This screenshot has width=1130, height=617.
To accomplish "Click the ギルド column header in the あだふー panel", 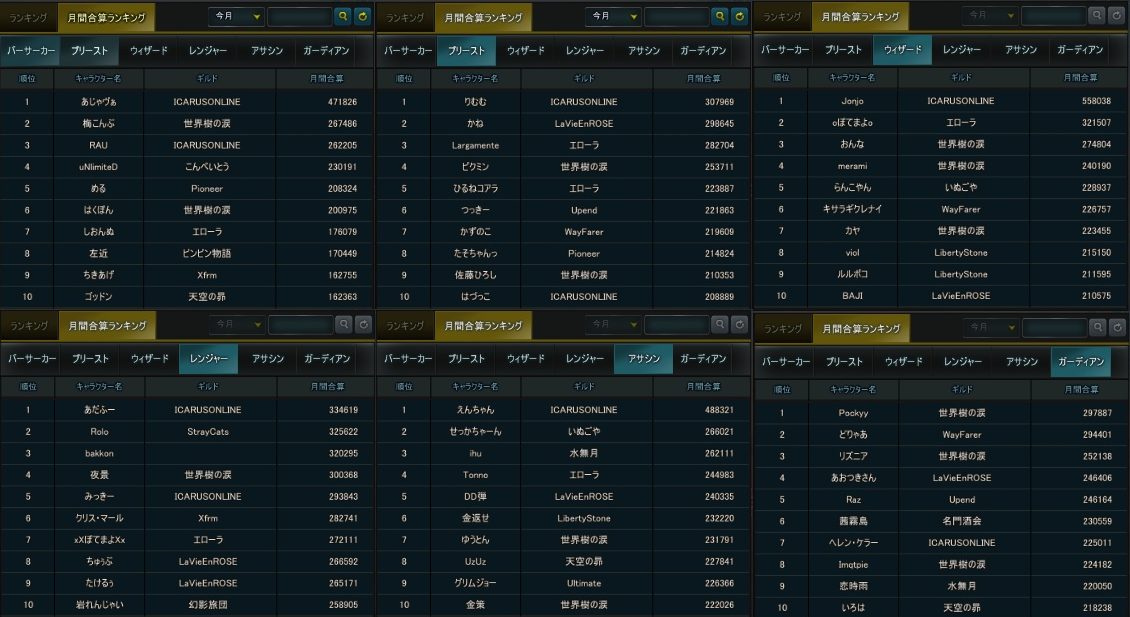I will 208,386.
